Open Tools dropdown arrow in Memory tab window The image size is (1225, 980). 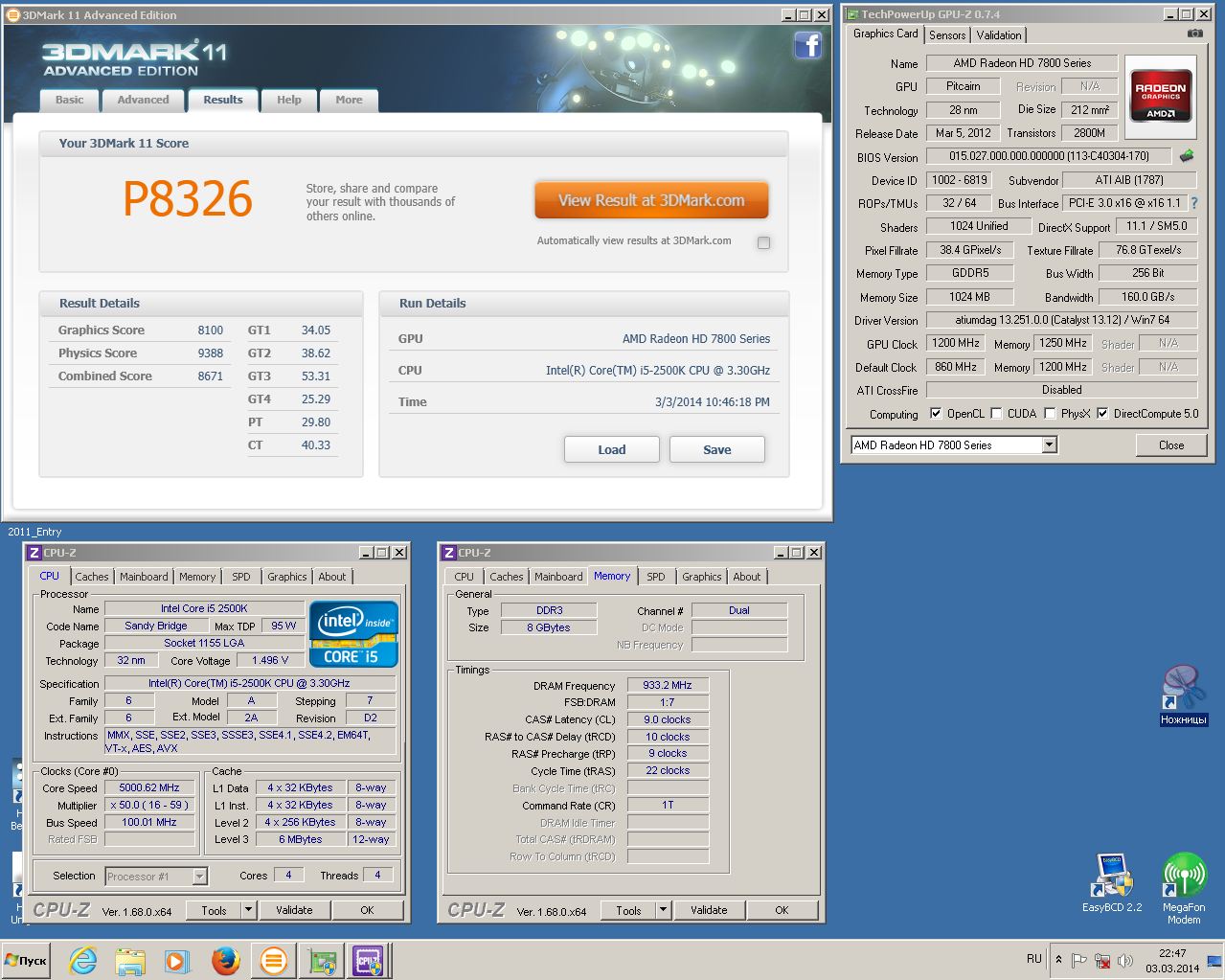[664, 910]
